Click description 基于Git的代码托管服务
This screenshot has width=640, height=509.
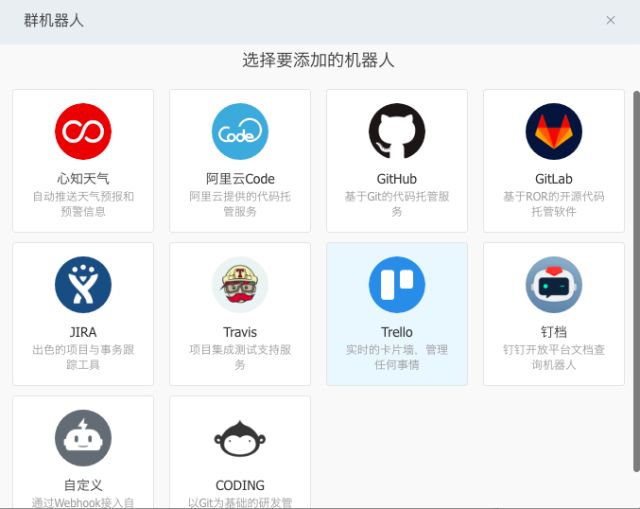click(x=397, y=204)
